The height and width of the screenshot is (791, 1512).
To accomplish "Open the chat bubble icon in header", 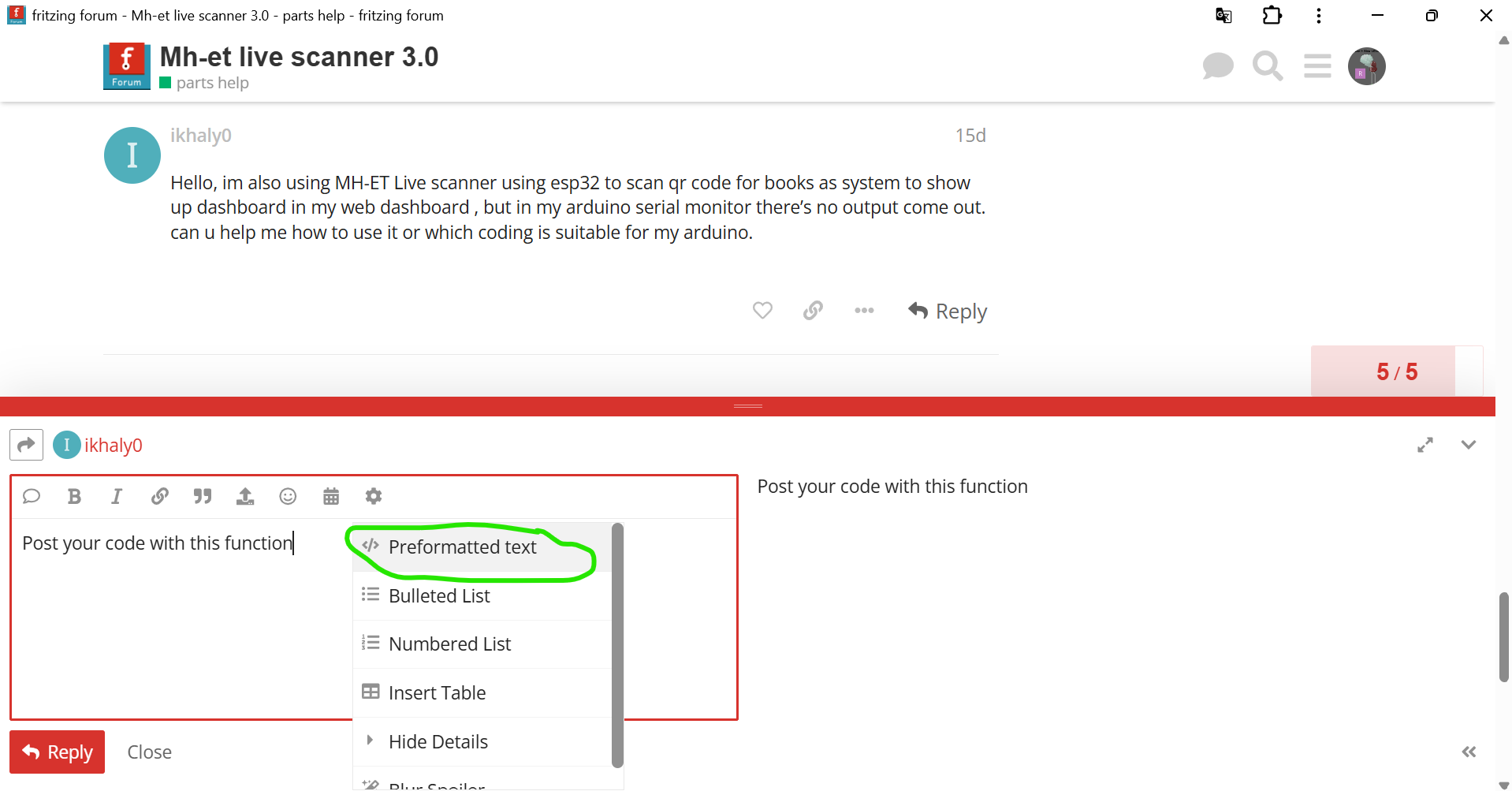I will (1218, 66).
